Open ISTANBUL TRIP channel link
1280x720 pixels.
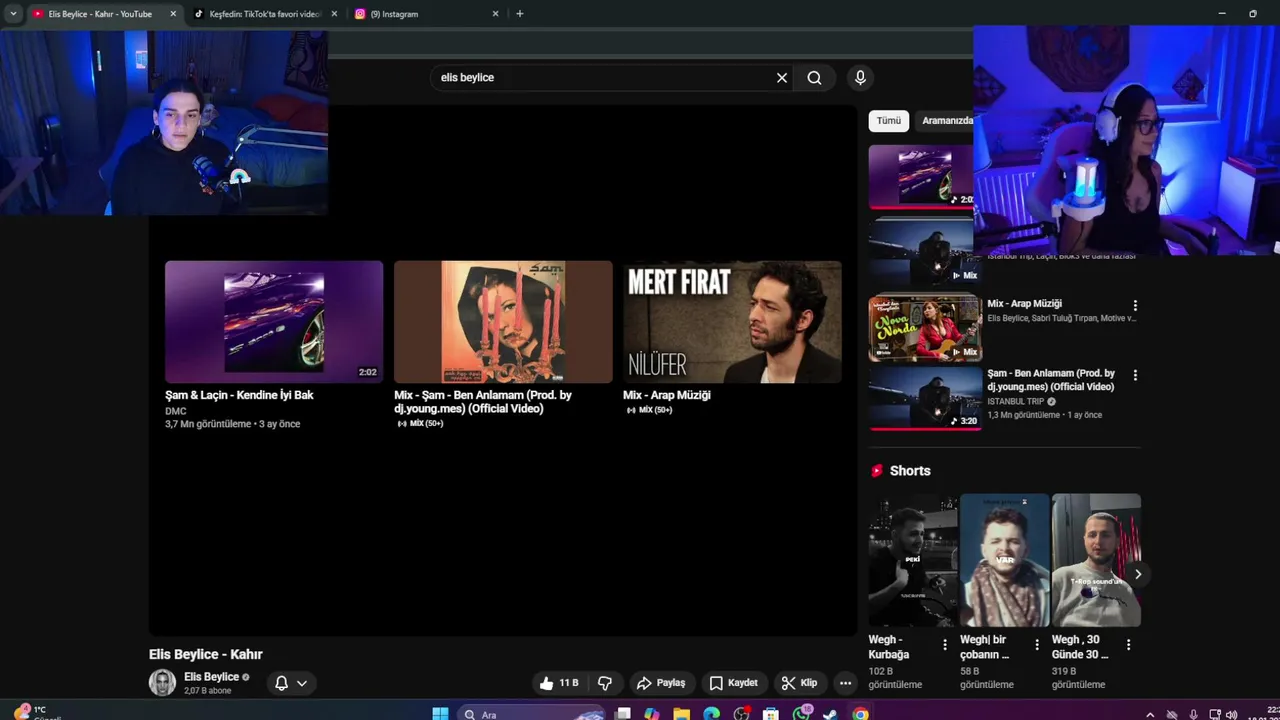click(x=1015, y=401)
